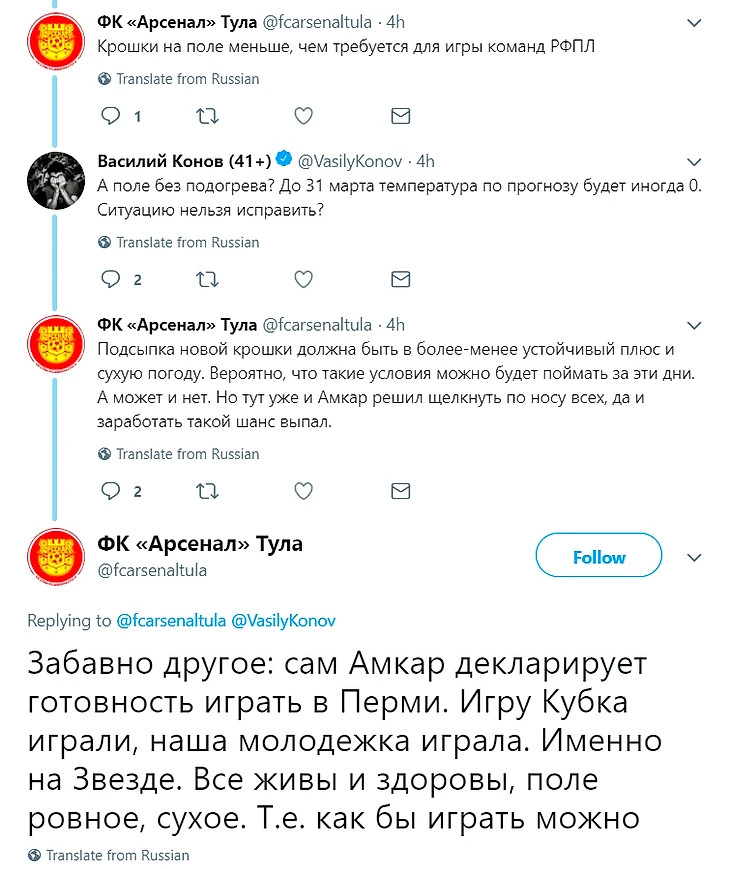The height and width of the screenshot is (869, 730).
Task: Retweet the tweet about Подсыпка новой крошки
Action: tap(208, 491)
